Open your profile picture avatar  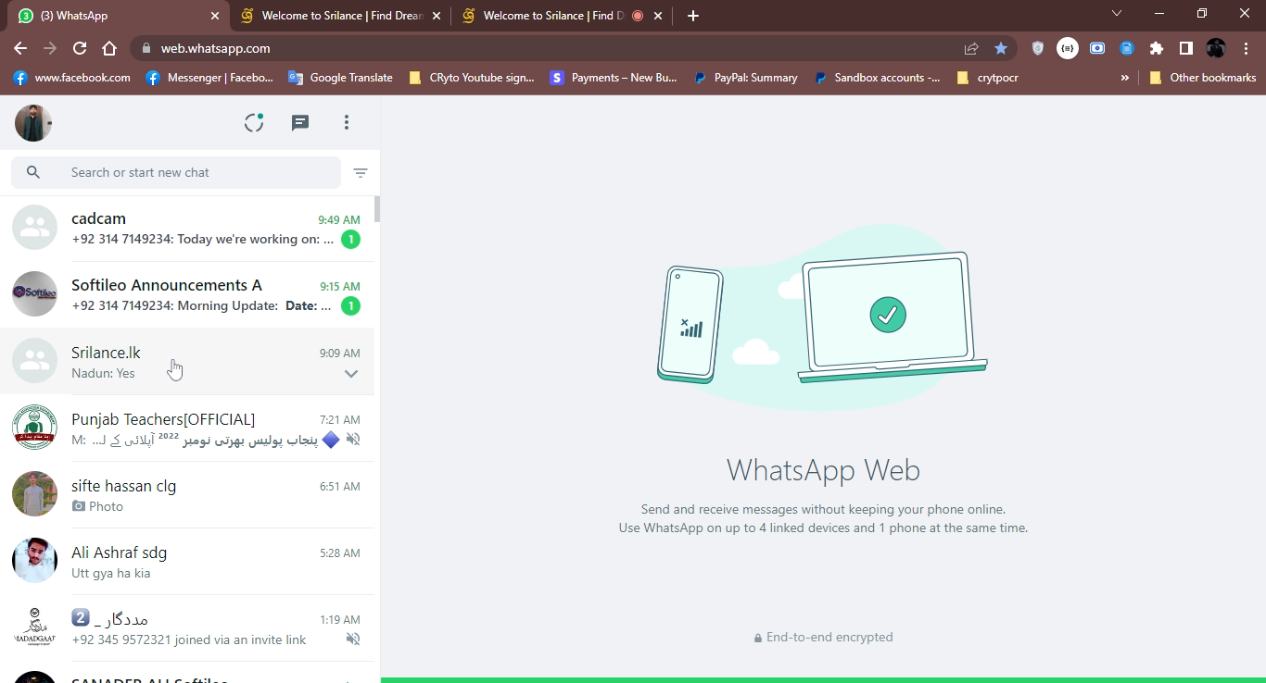[x=33, y=123]
